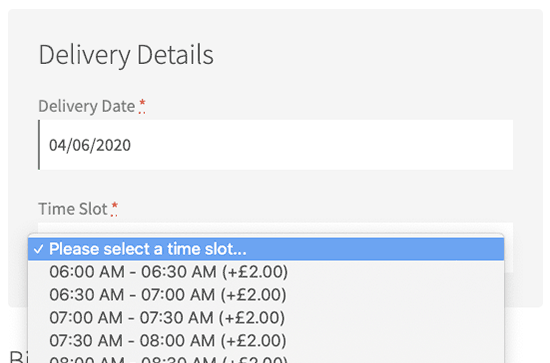This screenshot has width=550, height=363.
Task: Click the red required asterisk after Time Slot
Action: click(114, 209)
